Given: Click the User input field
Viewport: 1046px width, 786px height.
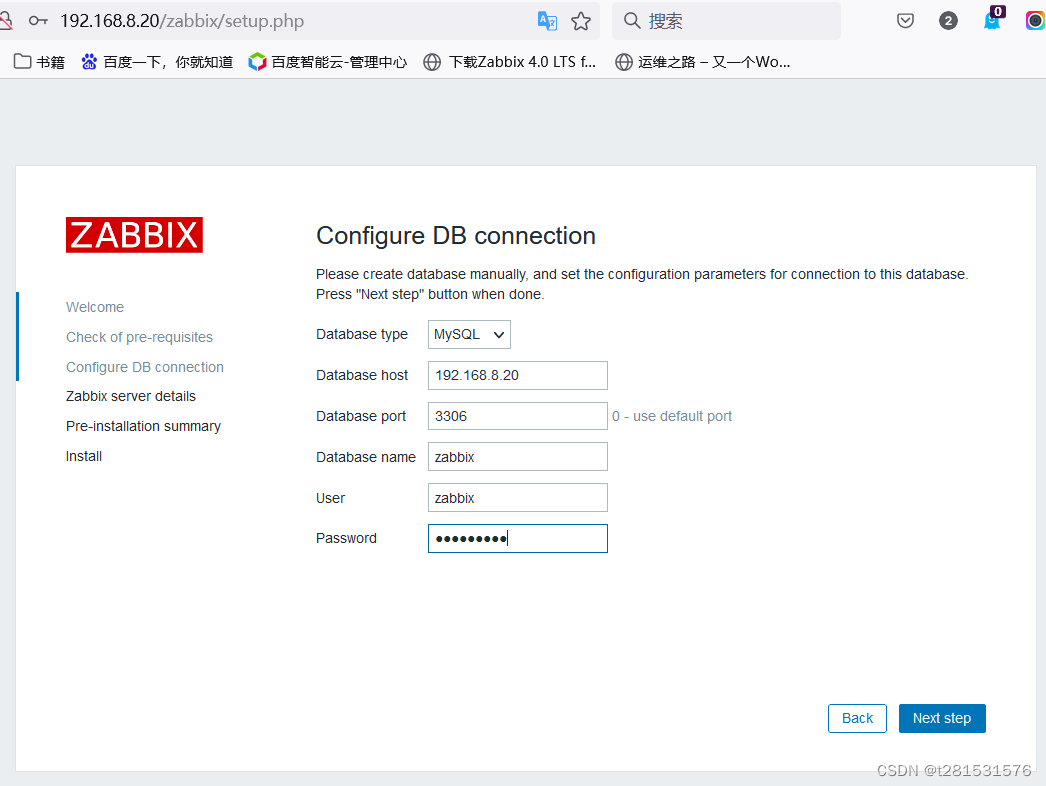Looking at the screenshot, I should (x=518, y=498).
